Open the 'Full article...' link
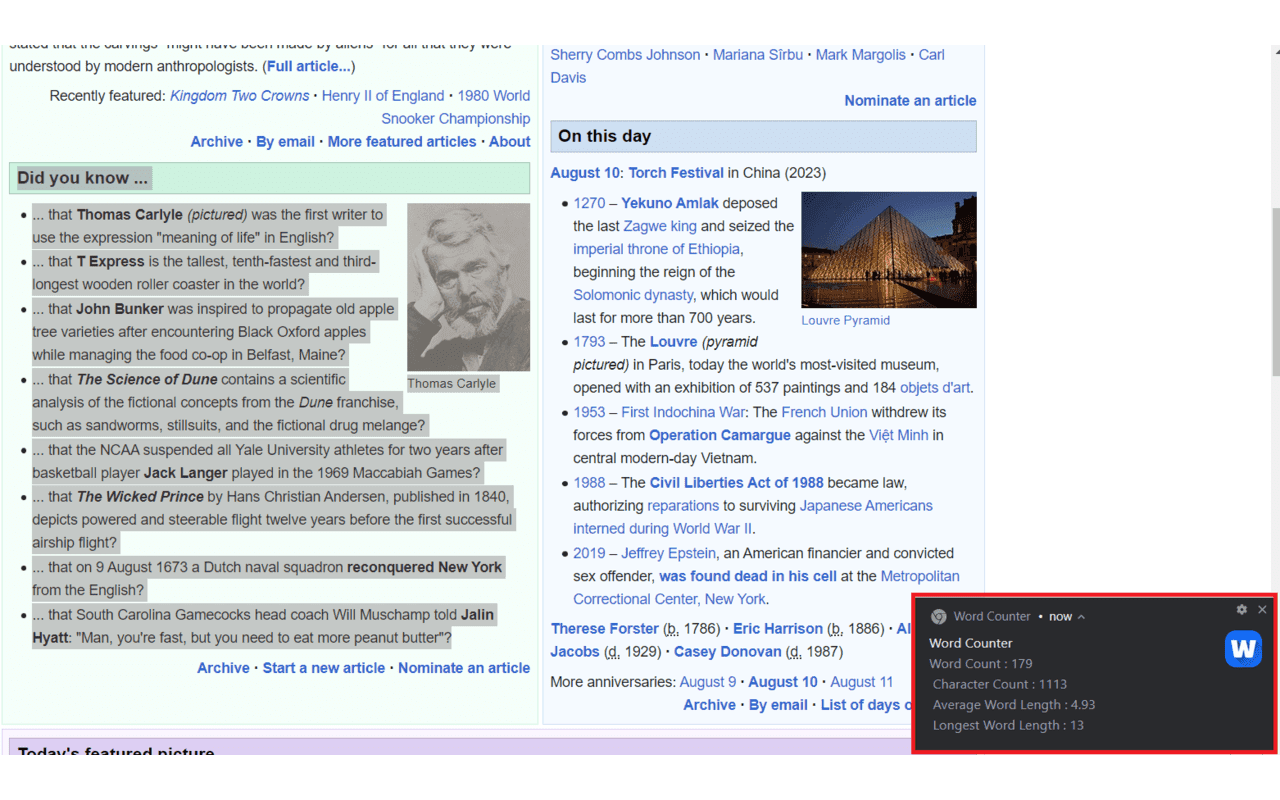The height and width of the screenshot is (800, 1280). coord(309,66)
